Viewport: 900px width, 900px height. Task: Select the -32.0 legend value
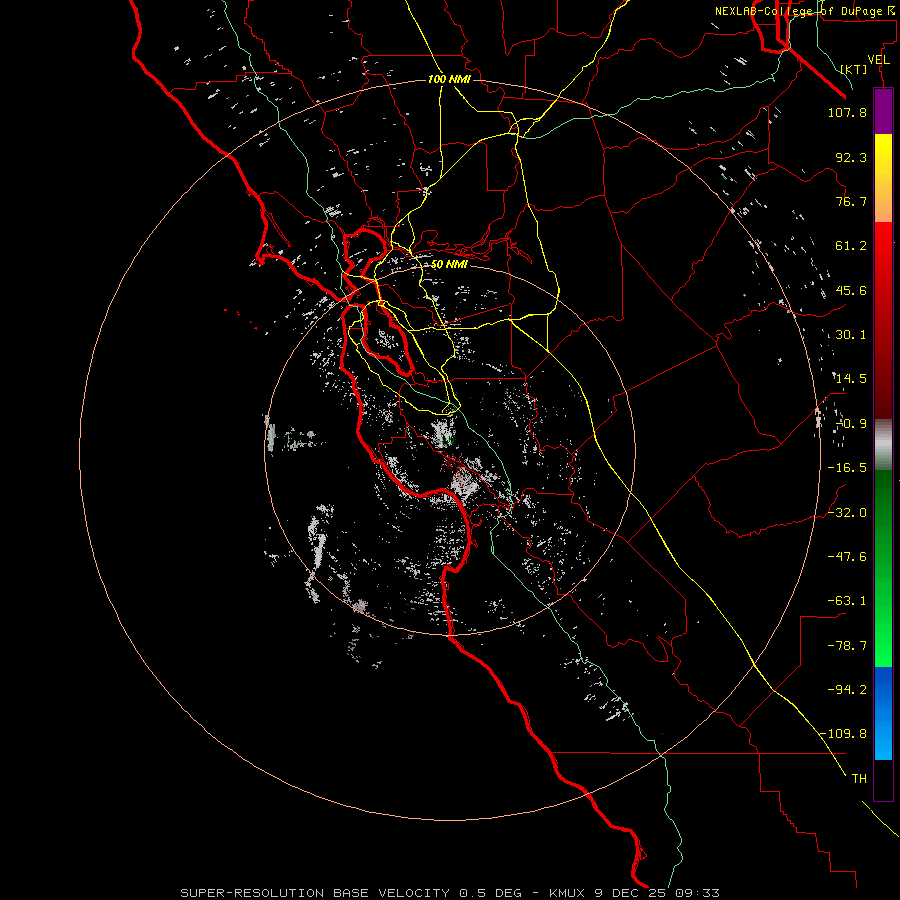click(x=847, y=513)
